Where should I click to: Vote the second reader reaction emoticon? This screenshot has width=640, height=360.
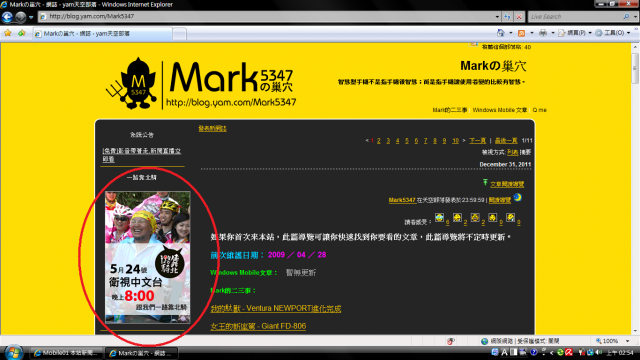[x=457, y=218]
